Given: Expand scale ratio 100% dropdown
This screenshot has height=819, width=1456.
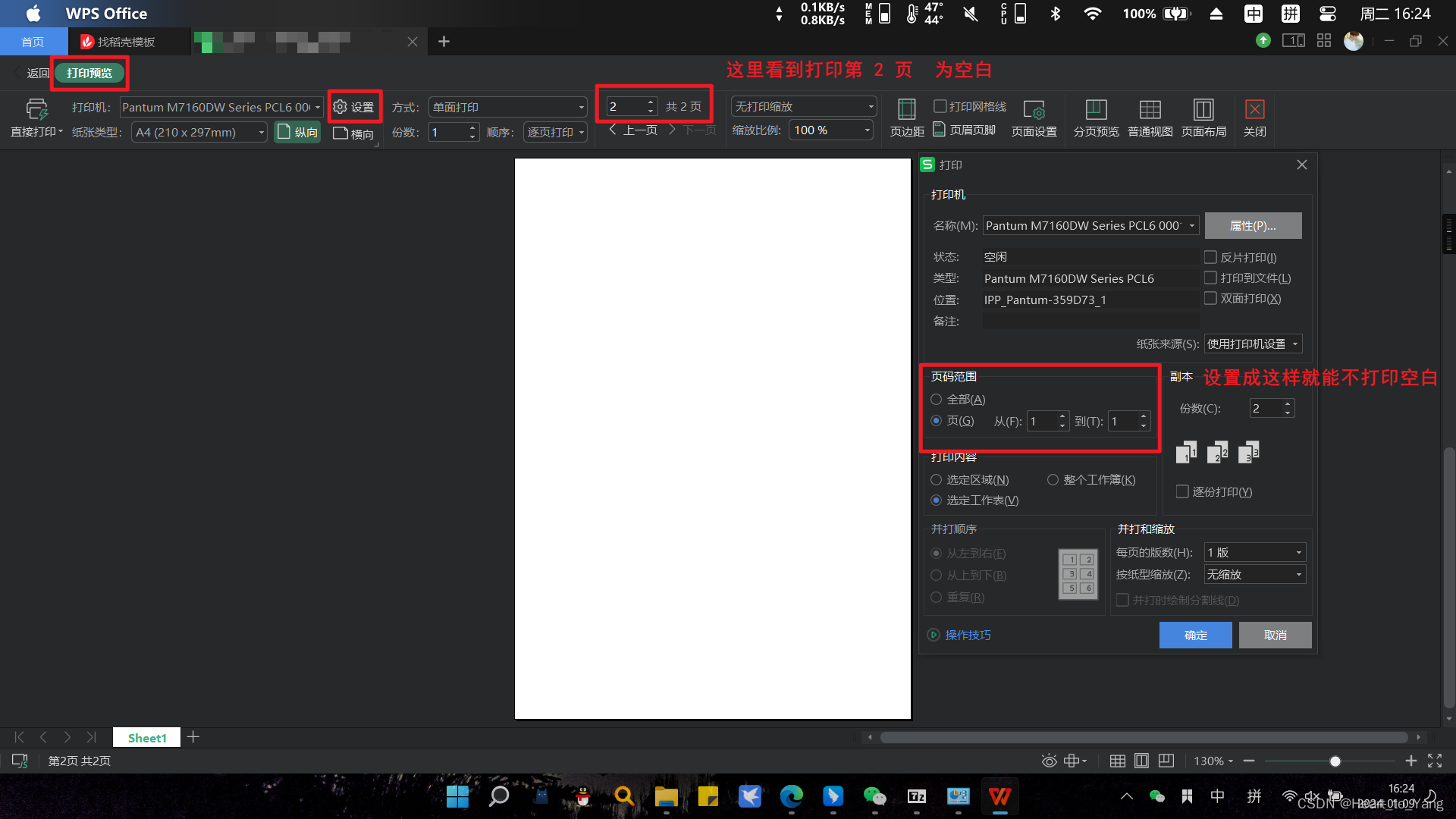Looking at the screenshot, I should tap(867, 130).
